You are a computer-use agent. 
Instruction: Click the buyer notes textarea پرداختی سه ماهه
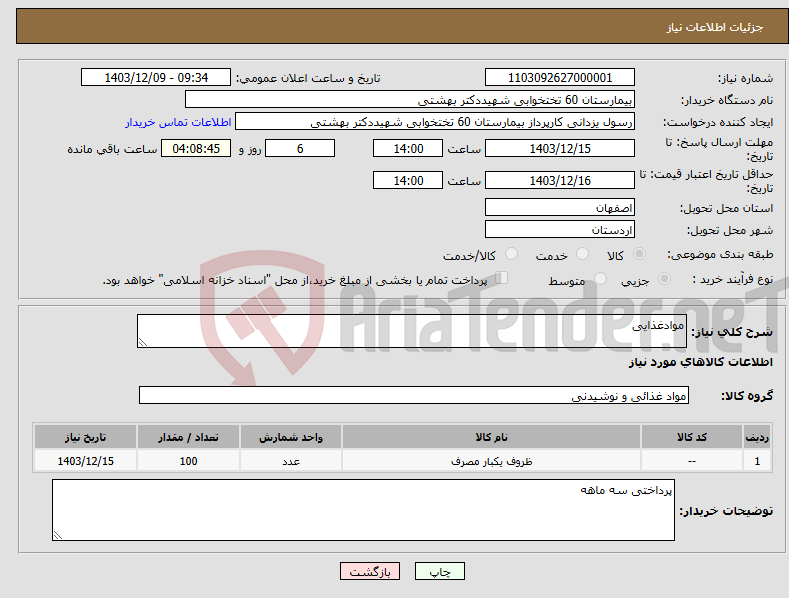363,510
